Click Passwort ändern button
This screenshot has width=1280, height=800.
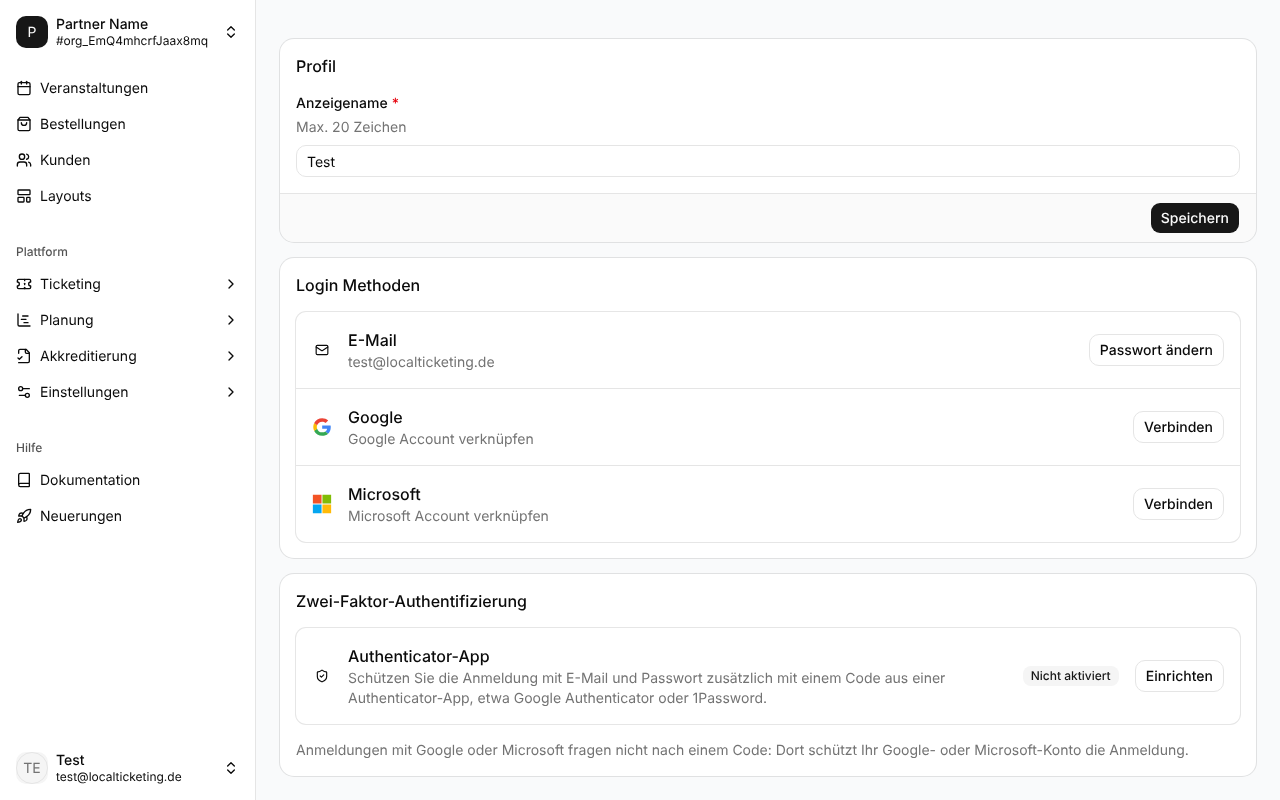1156,350
